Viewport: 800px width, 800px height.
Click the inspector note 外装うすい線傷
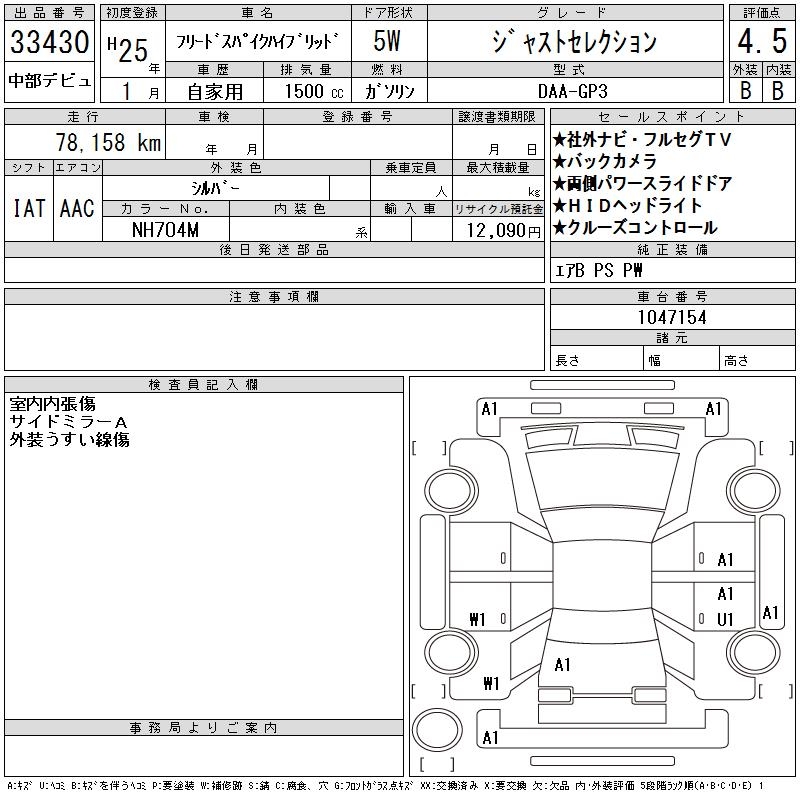69,440
